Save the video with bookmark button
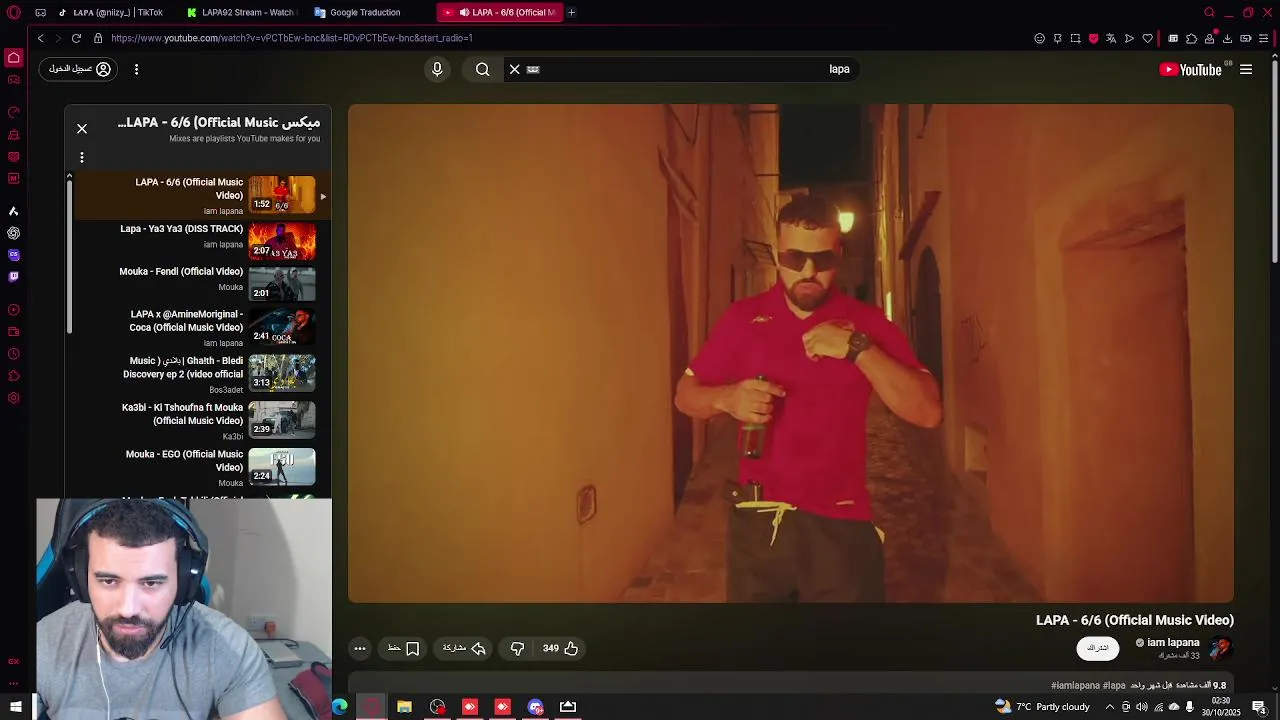The image size is (1280, 720). pyautogui.click(x=404, y=648)
